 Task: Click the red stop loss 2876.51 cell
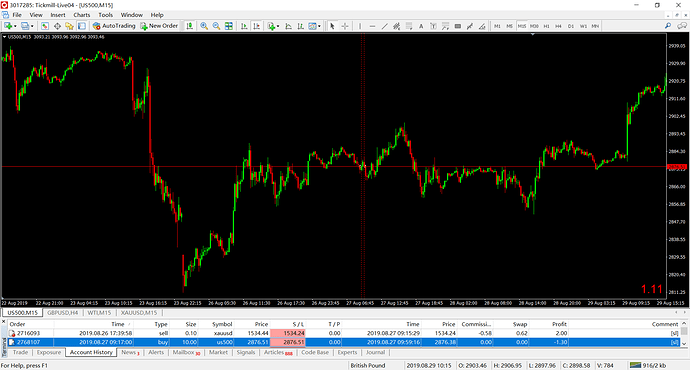pos(288,342)
